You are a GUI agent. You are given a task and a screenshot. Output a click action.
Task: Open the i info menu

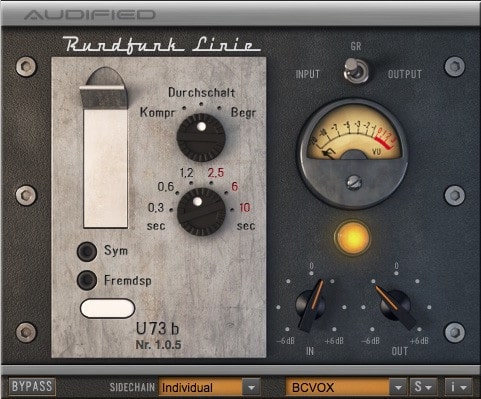click(458, 387)
